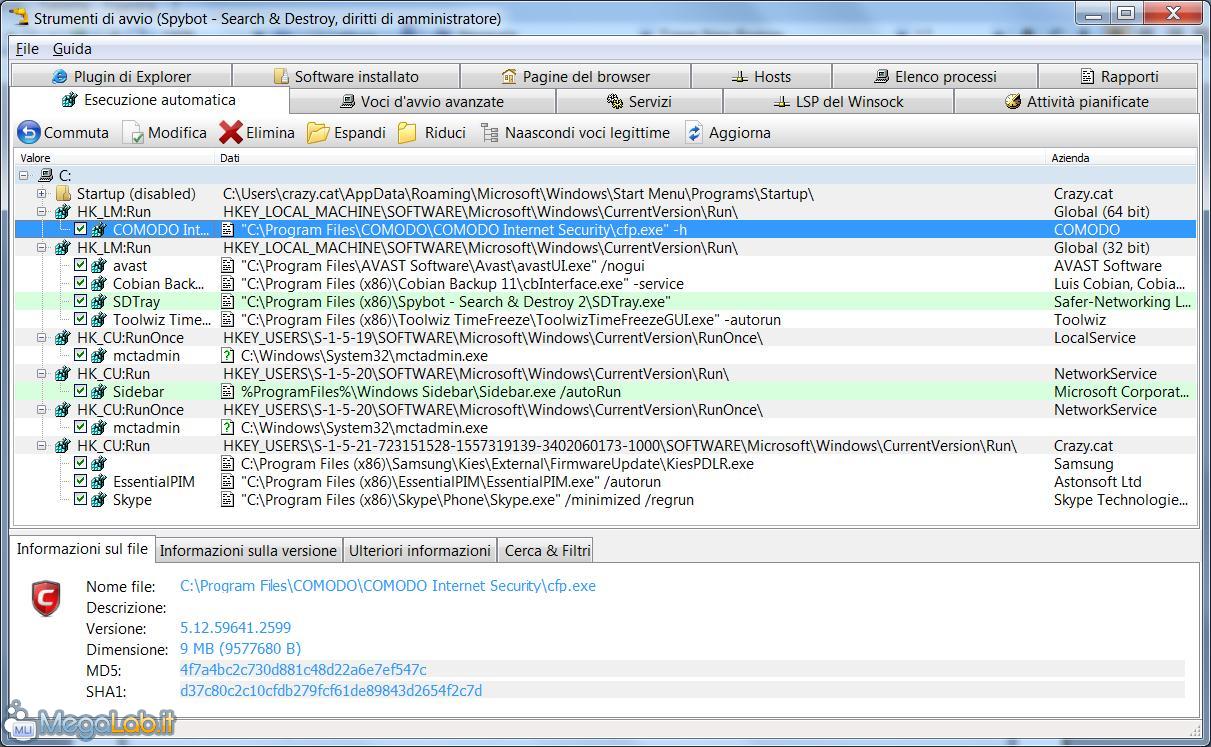1211x747 pixels.
Task: Open LSP del Winsock via its network icon
Action: [782, 101]
